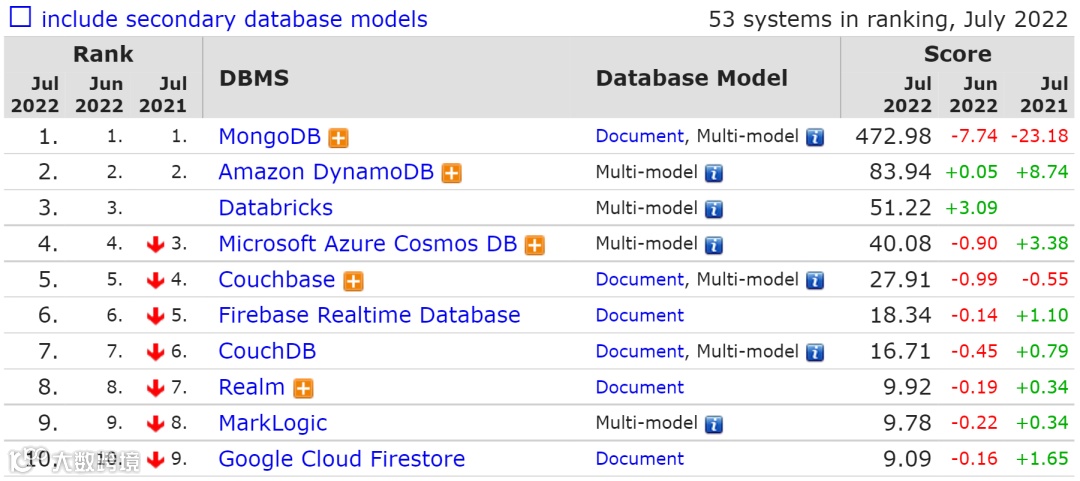Click the Document model link for Couchbase
Screen dimensions: 1080x481
(x=640, y=280)
